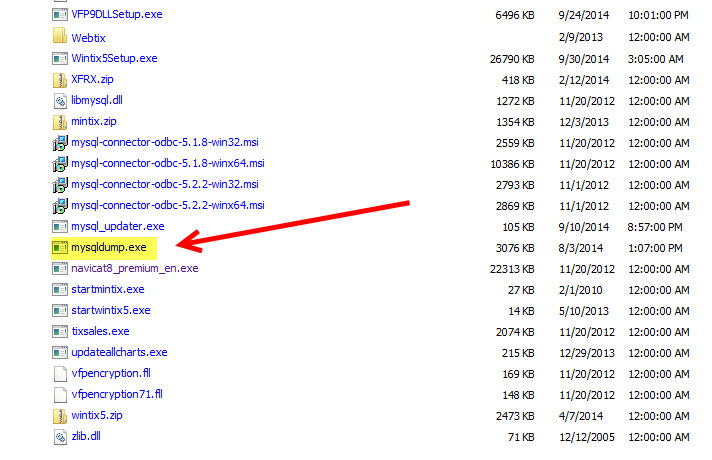Click the navicat8_premium_en.exe file icon

click(x=59, y=269)
